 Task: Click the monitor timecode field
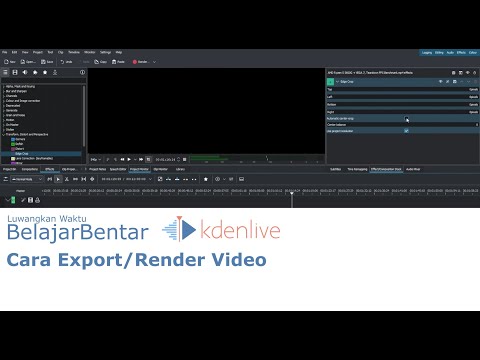coord(165,160)
